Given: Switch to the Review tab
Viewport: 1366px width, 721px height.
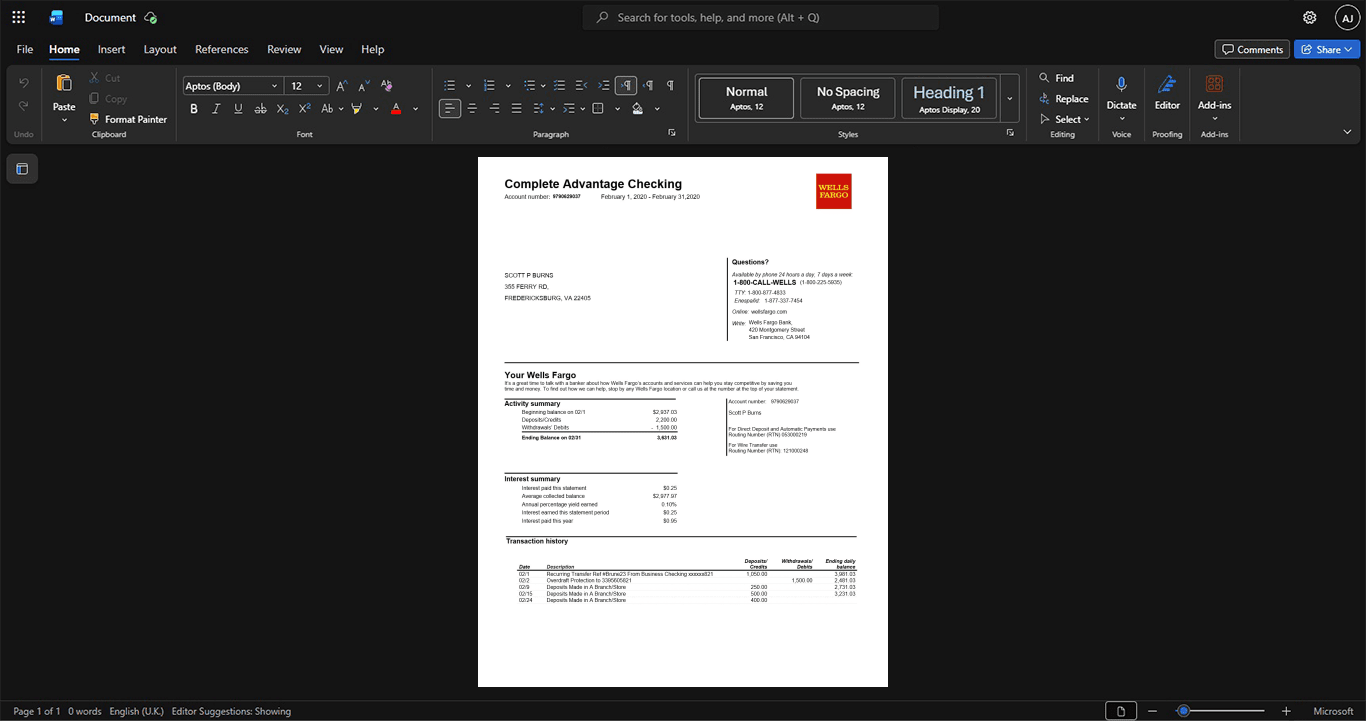Looking at the screenshot, I should [284, 49].
